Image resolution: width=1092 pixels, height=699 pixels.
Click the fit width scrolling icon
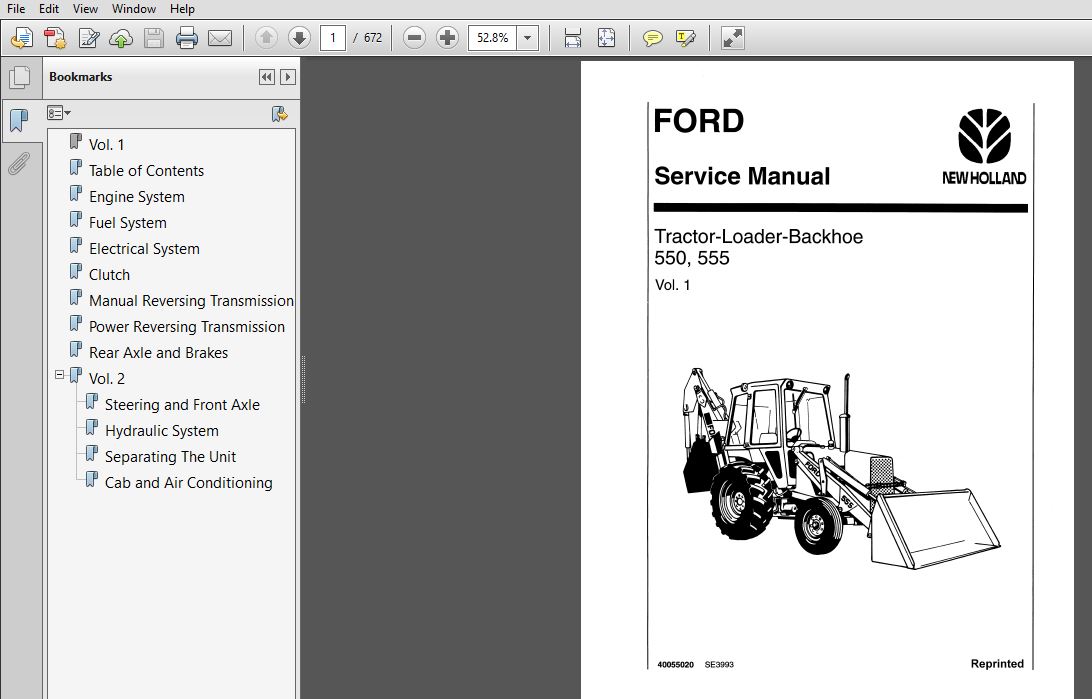pos(572,38)
